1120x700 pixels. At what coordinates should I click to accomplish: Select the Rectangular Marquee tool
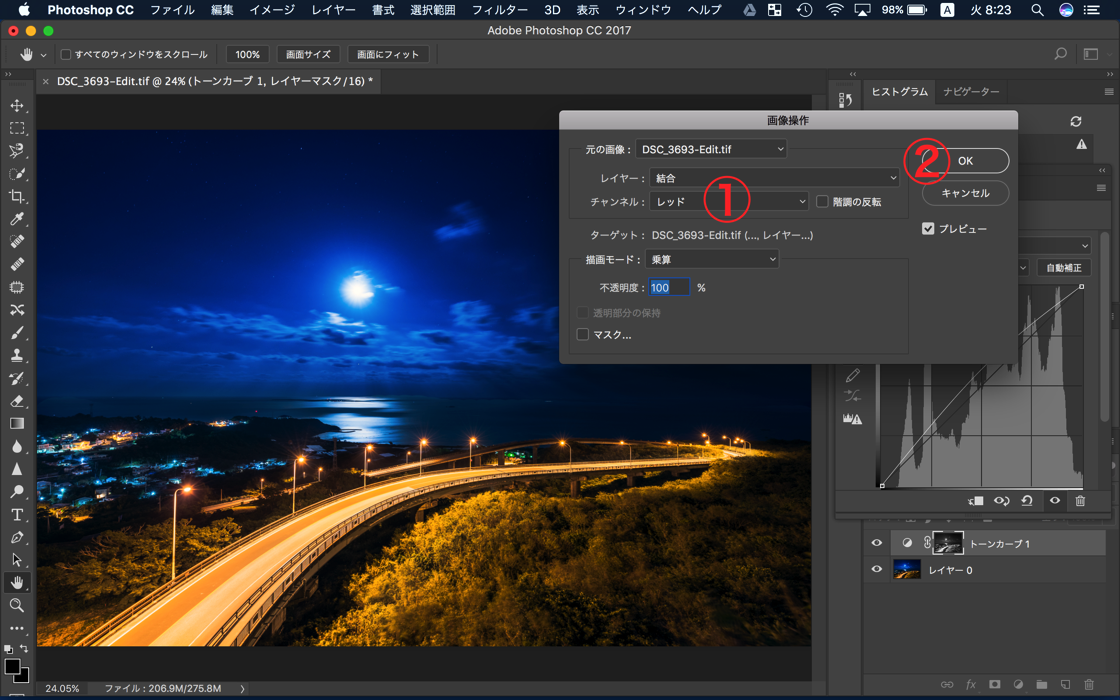(x=17, y=128)
